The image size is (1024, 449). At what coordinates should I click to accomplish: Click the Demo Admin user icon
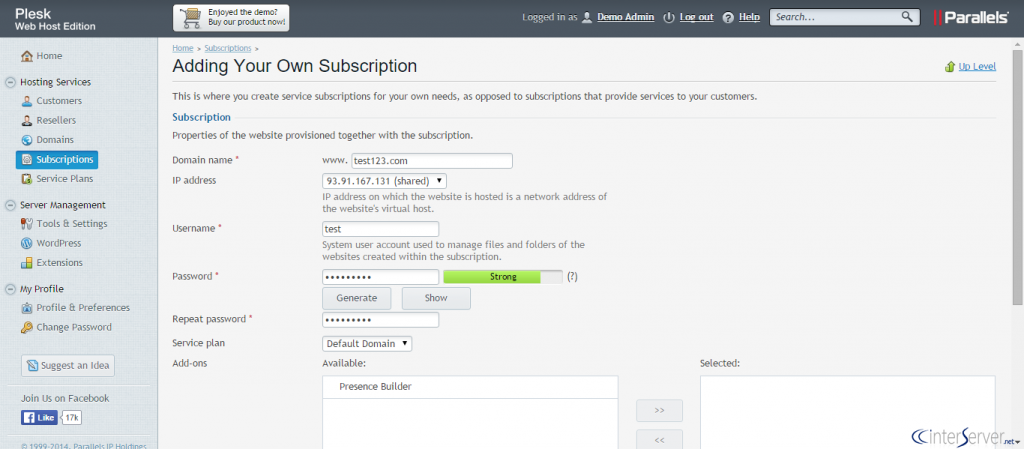click(x=587, y=18)
